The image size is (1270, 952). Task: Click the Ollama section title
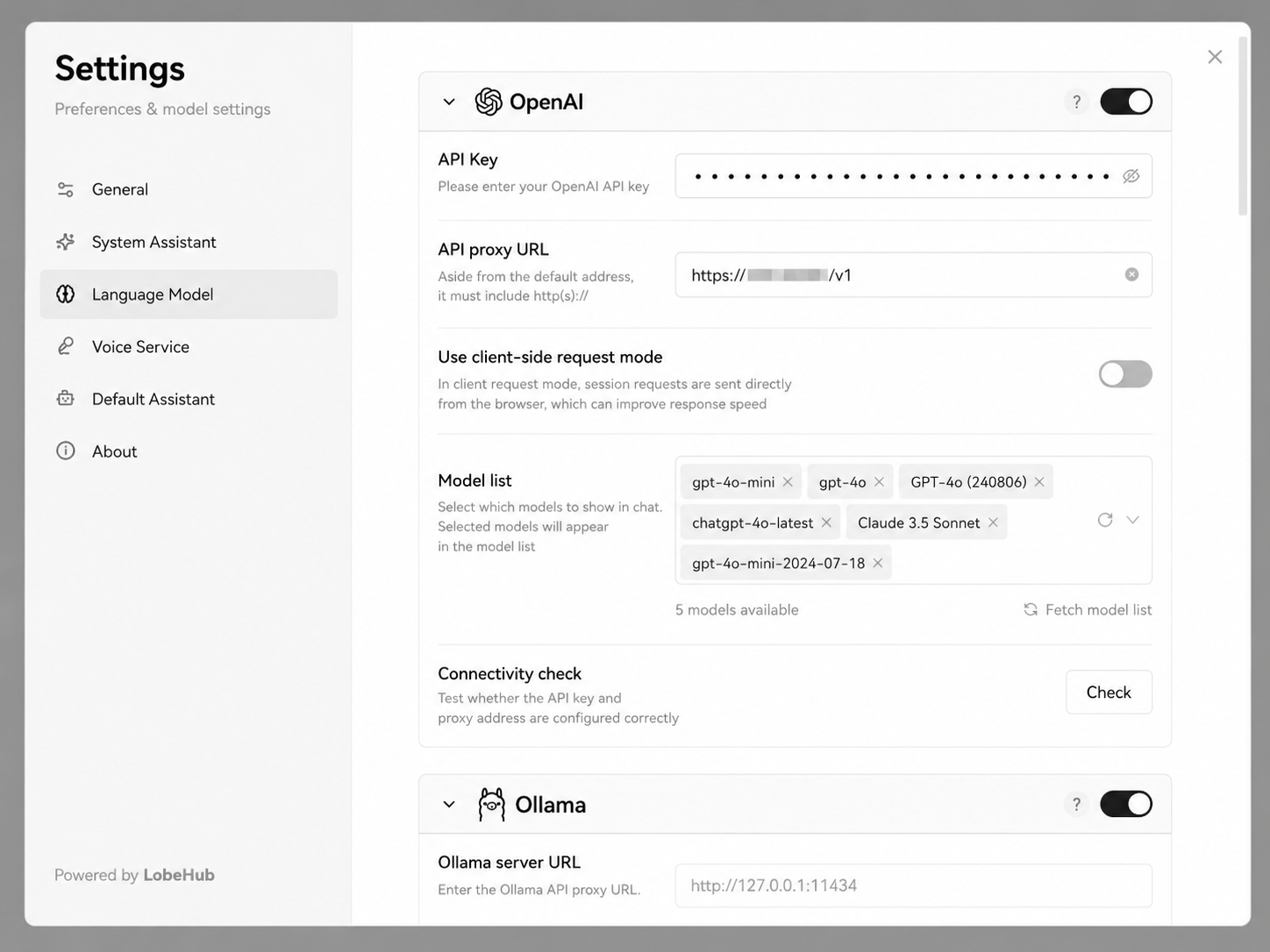click(x=551, y=804)
